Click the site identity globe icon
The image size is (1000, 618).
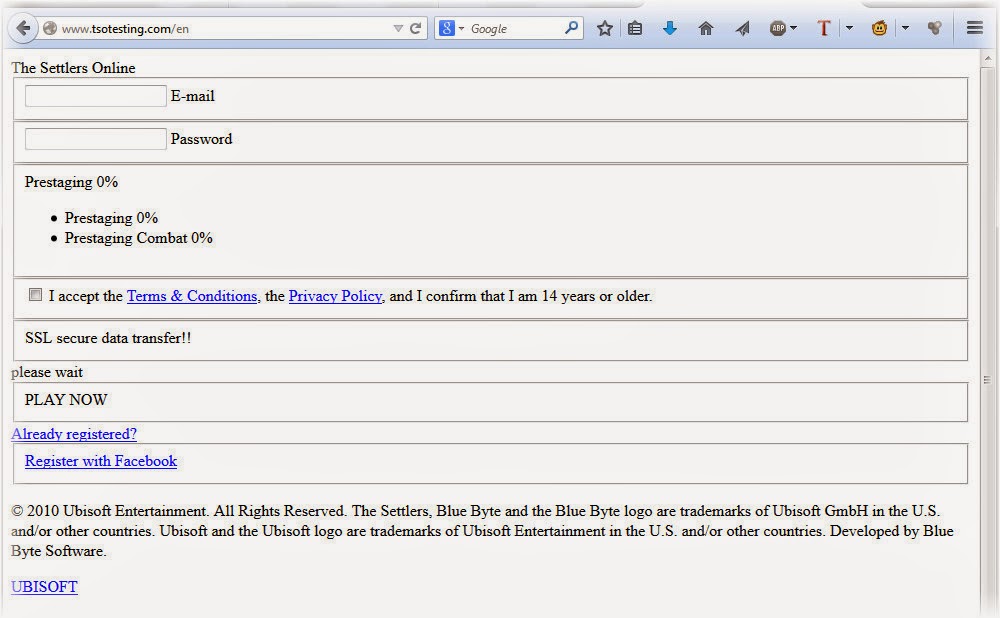(x=50, y=29)
